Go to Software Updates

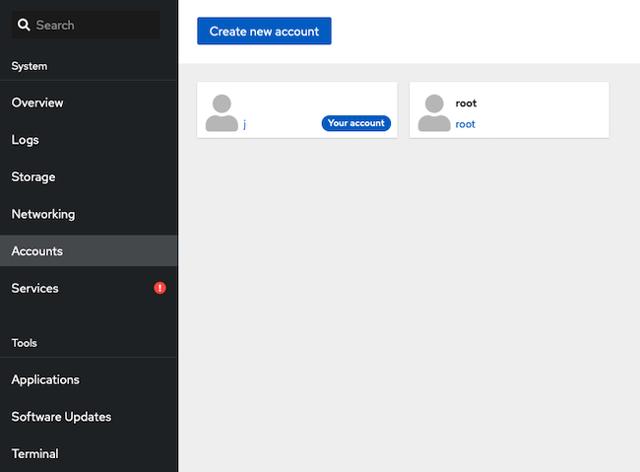coord(61,417)
